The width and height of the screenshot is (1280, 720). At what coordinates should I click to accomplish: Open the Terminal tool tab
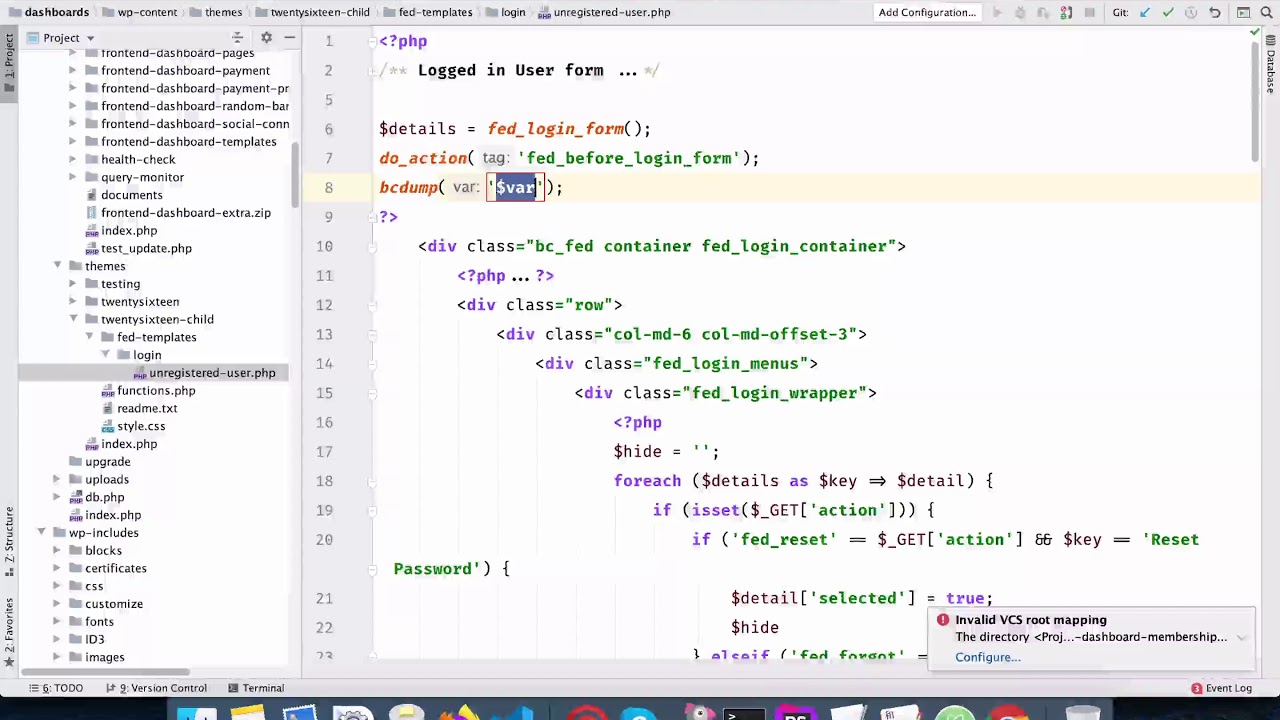(256, 688)
